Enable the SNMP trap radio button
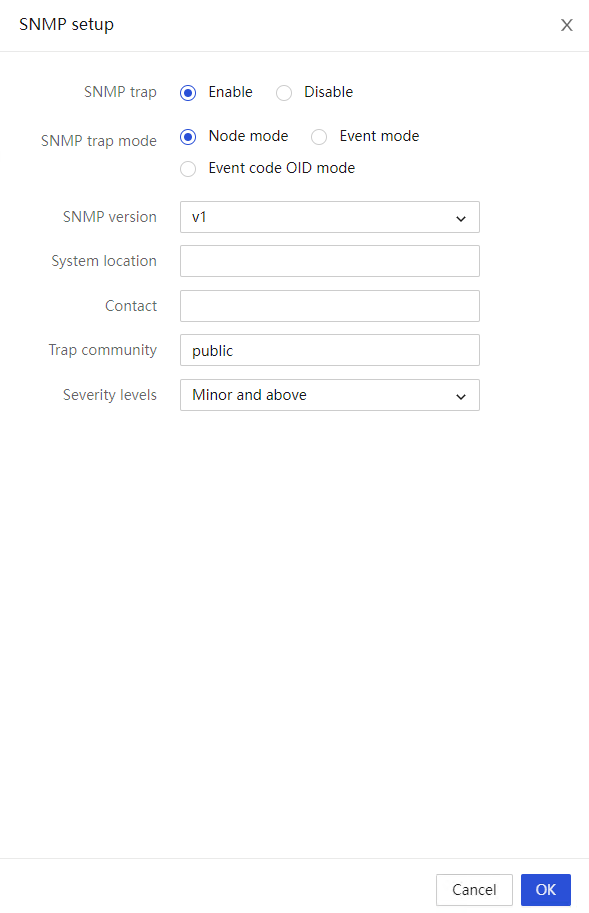The image size is (589, 913). click(188, 93)
